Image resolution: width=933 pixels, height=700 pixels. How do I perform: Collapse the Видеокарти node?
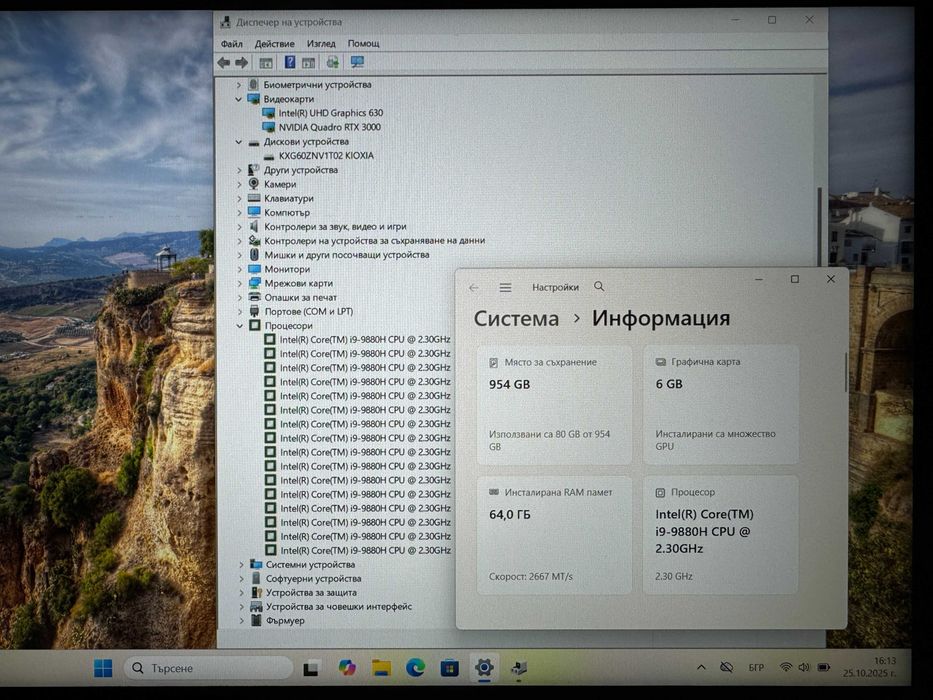point(239,99)
